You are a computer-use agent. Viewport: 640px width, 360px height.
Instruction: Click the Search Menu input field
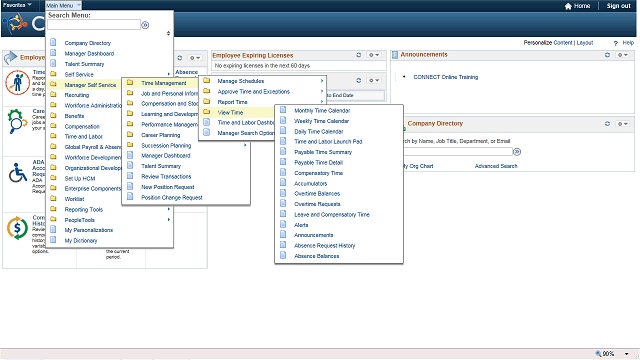point(94,25)
